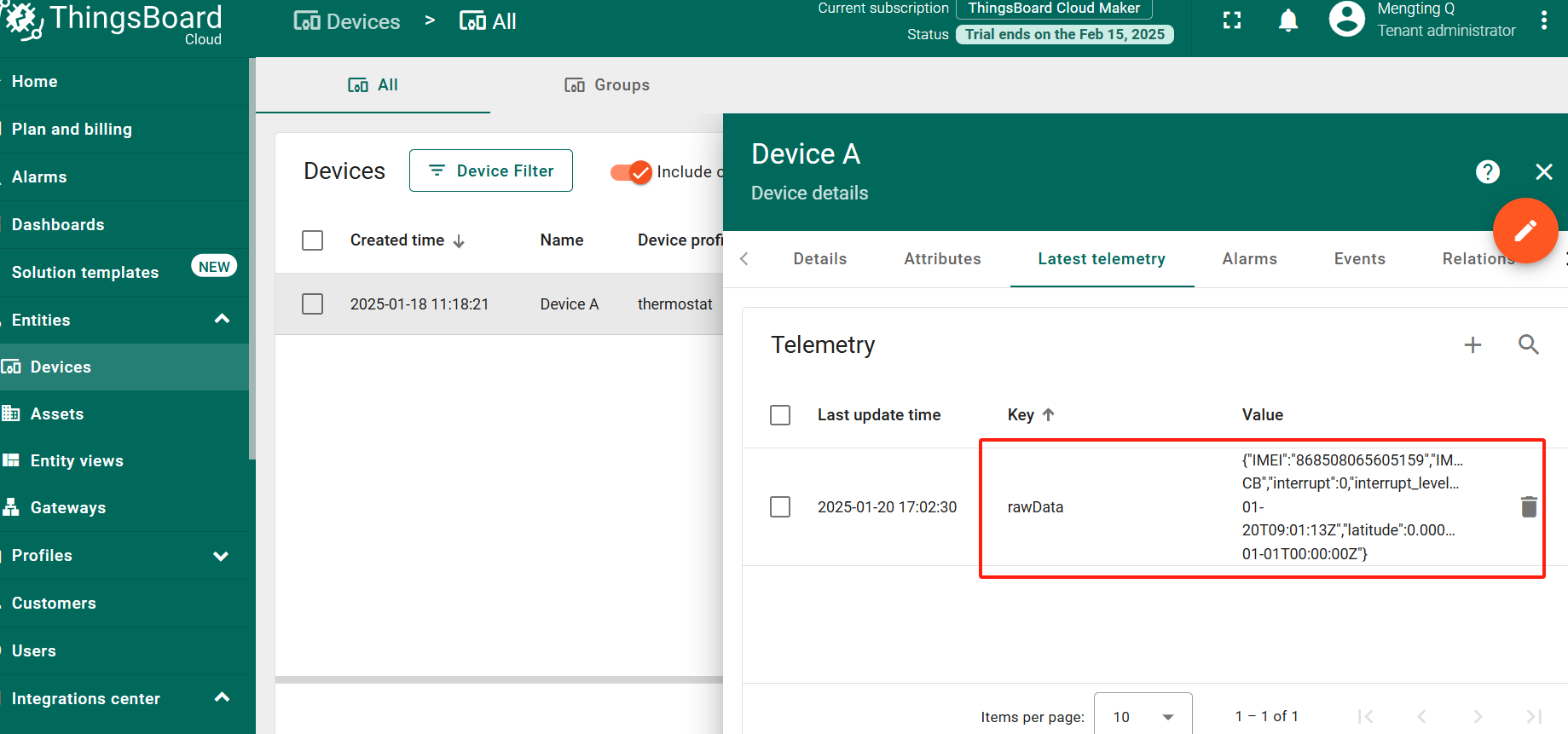This screenshot has height=734, width=1568.
Task: Add telemetry with the plus icon
Action: (x=1473, y=344)
